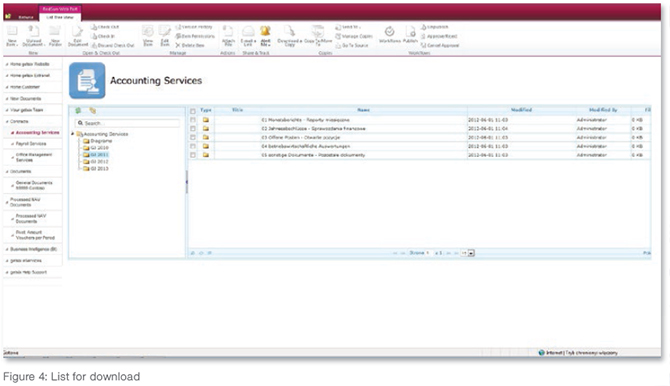Click the Edit Document ribbon icon
The image size is (670, 386).
(x=78, y=31)
